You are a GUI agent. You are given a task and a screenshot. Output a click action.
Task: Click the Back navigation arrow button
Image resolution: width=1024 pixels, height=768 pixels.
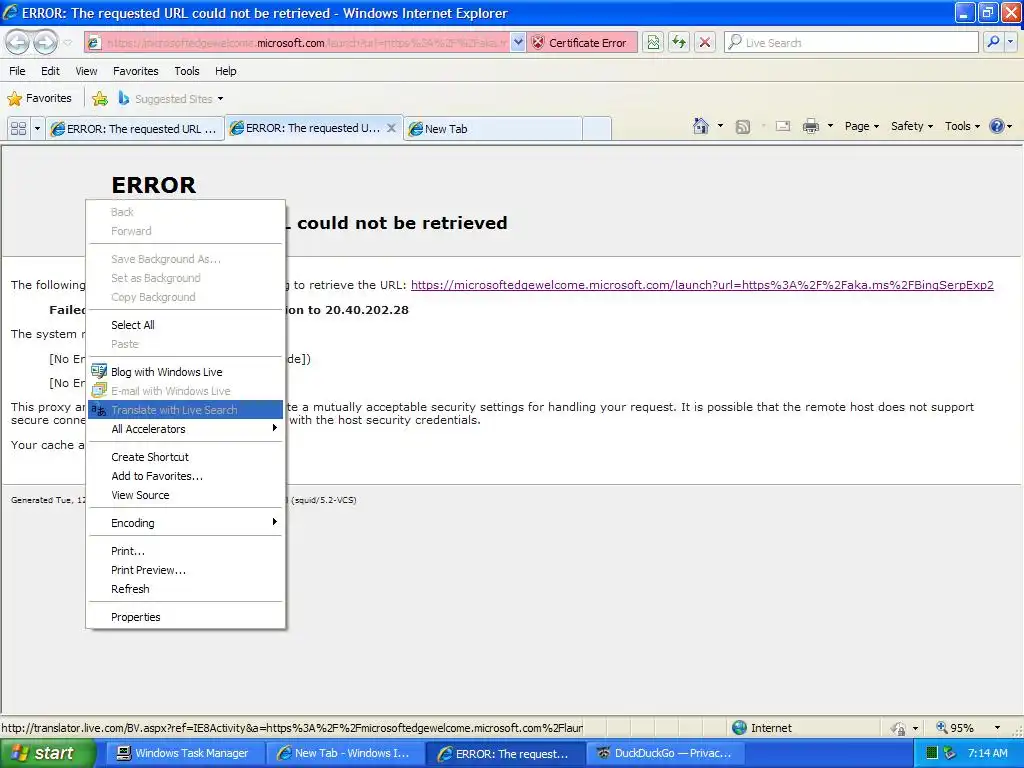[18, 42]
